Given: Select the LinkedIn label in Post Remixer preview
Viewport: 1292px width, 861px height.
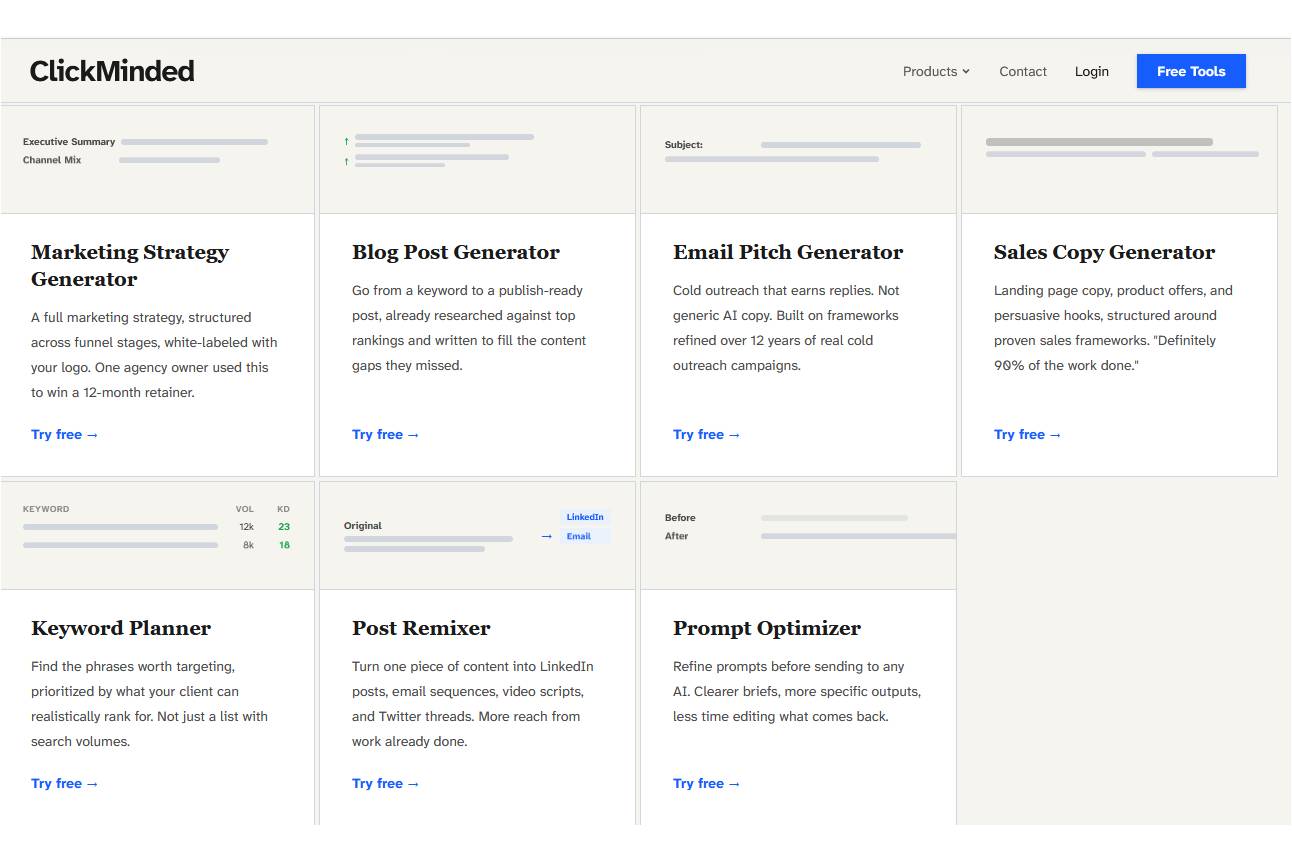Looking at the screenshot, I should 585,517.
